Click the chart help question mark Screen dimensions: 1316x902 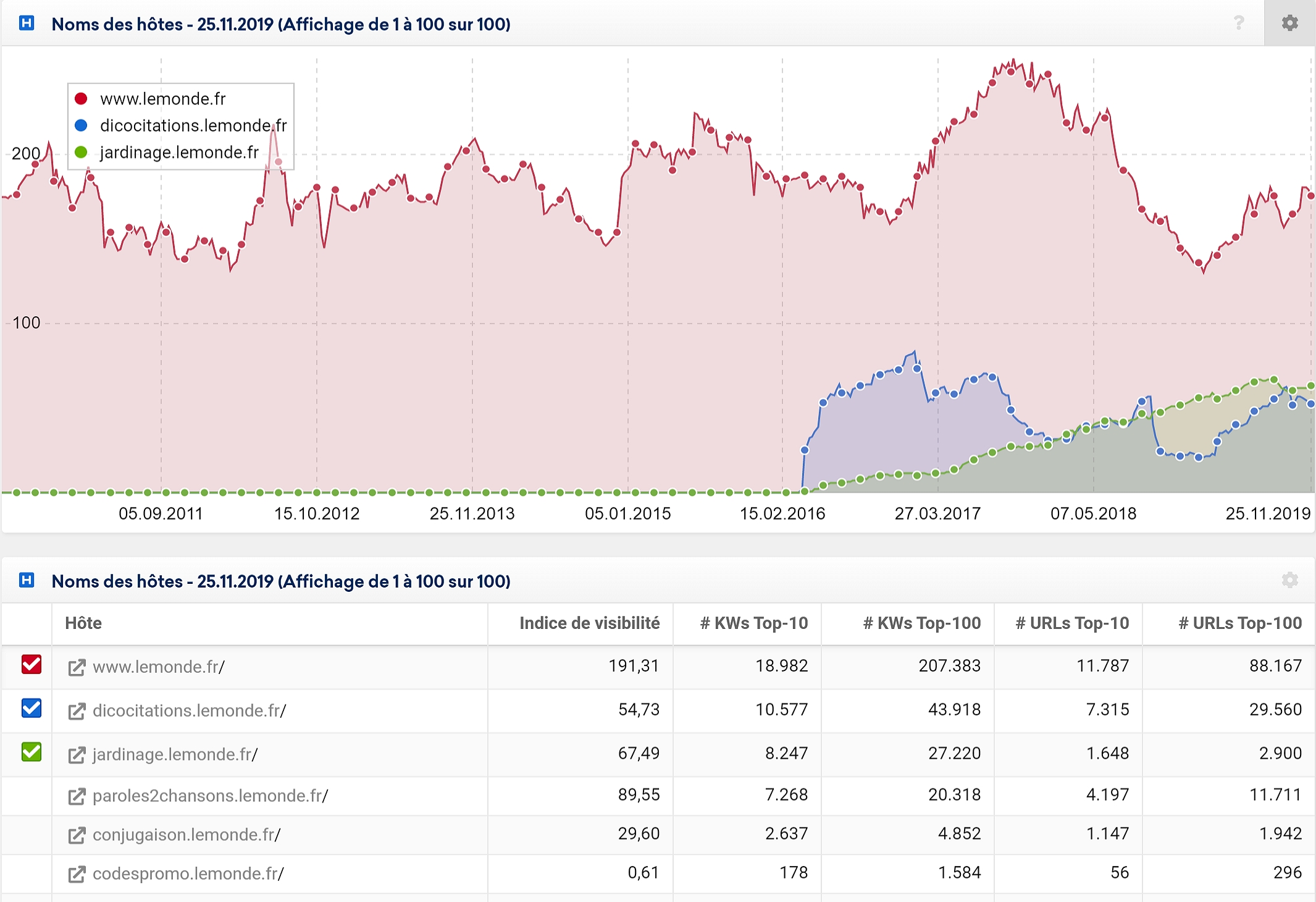coord(1239,23)
